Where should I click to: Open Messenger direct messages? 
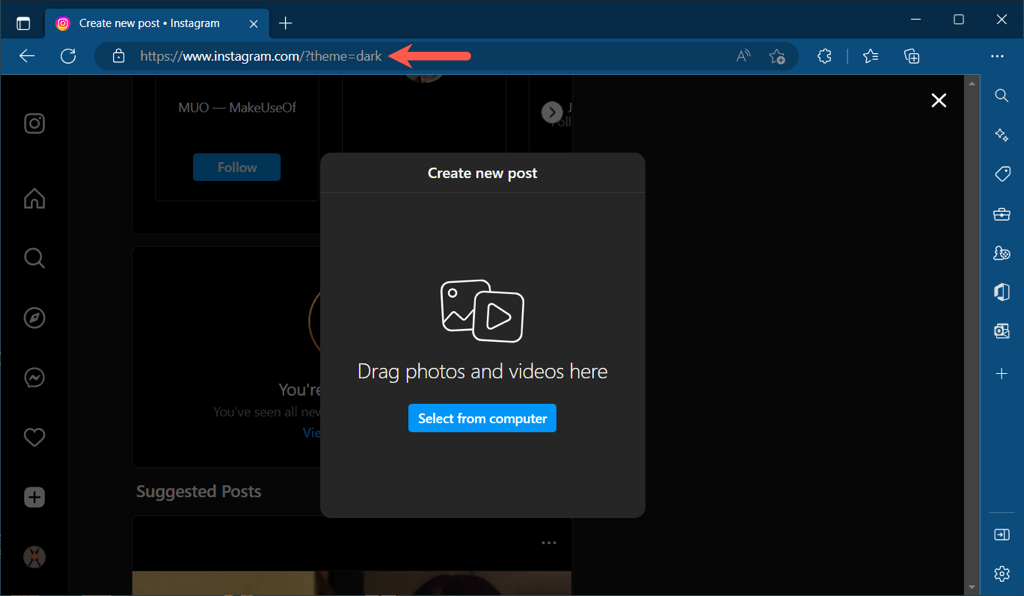34,378
